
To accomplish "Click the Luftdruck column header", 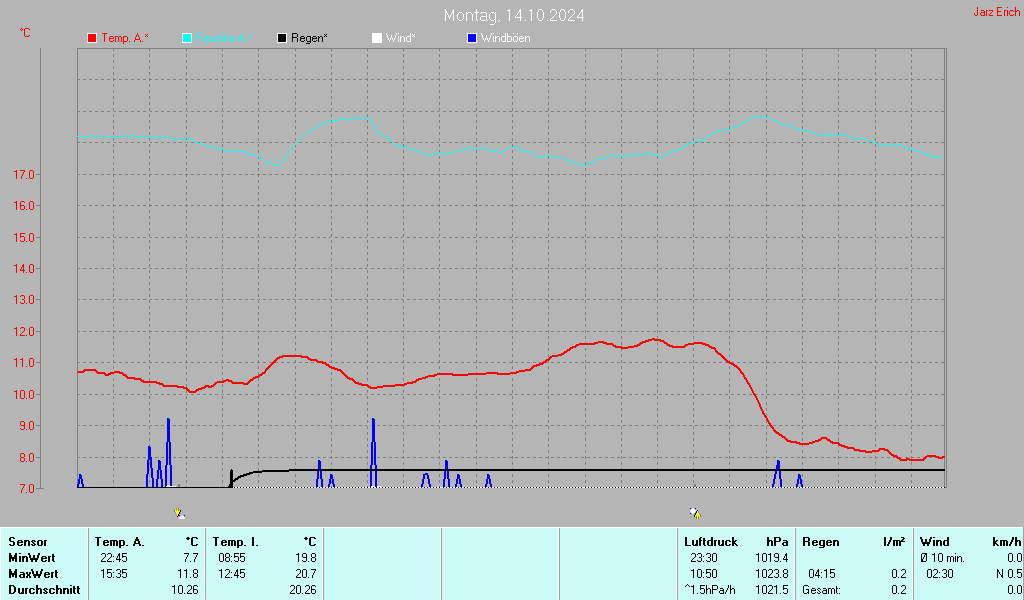I will click(711, 542).
